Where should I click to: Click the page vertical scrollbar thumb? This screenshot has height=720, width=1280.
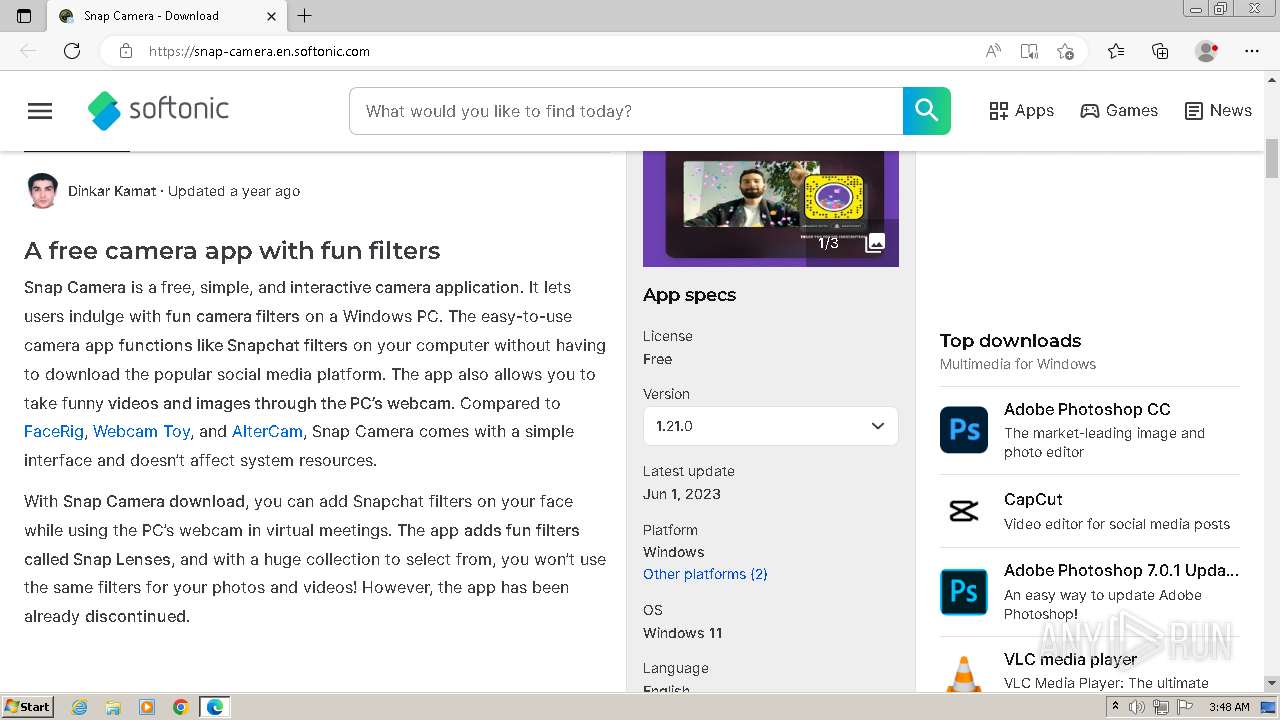(1272, 158)
